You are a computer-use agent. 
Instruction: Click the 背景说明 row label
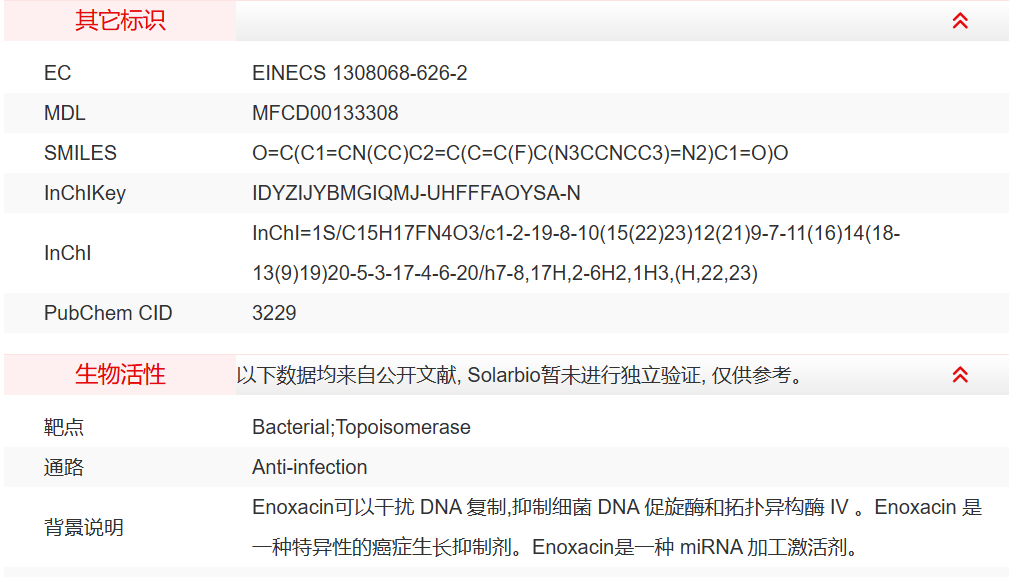[84, 527]
